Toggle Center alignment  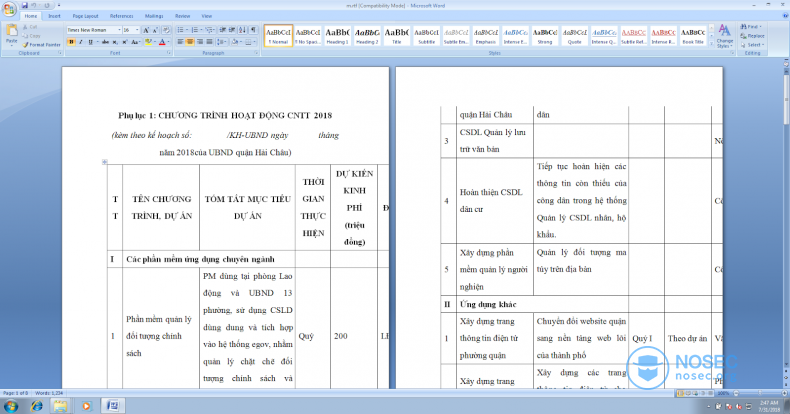coord(190,42)
